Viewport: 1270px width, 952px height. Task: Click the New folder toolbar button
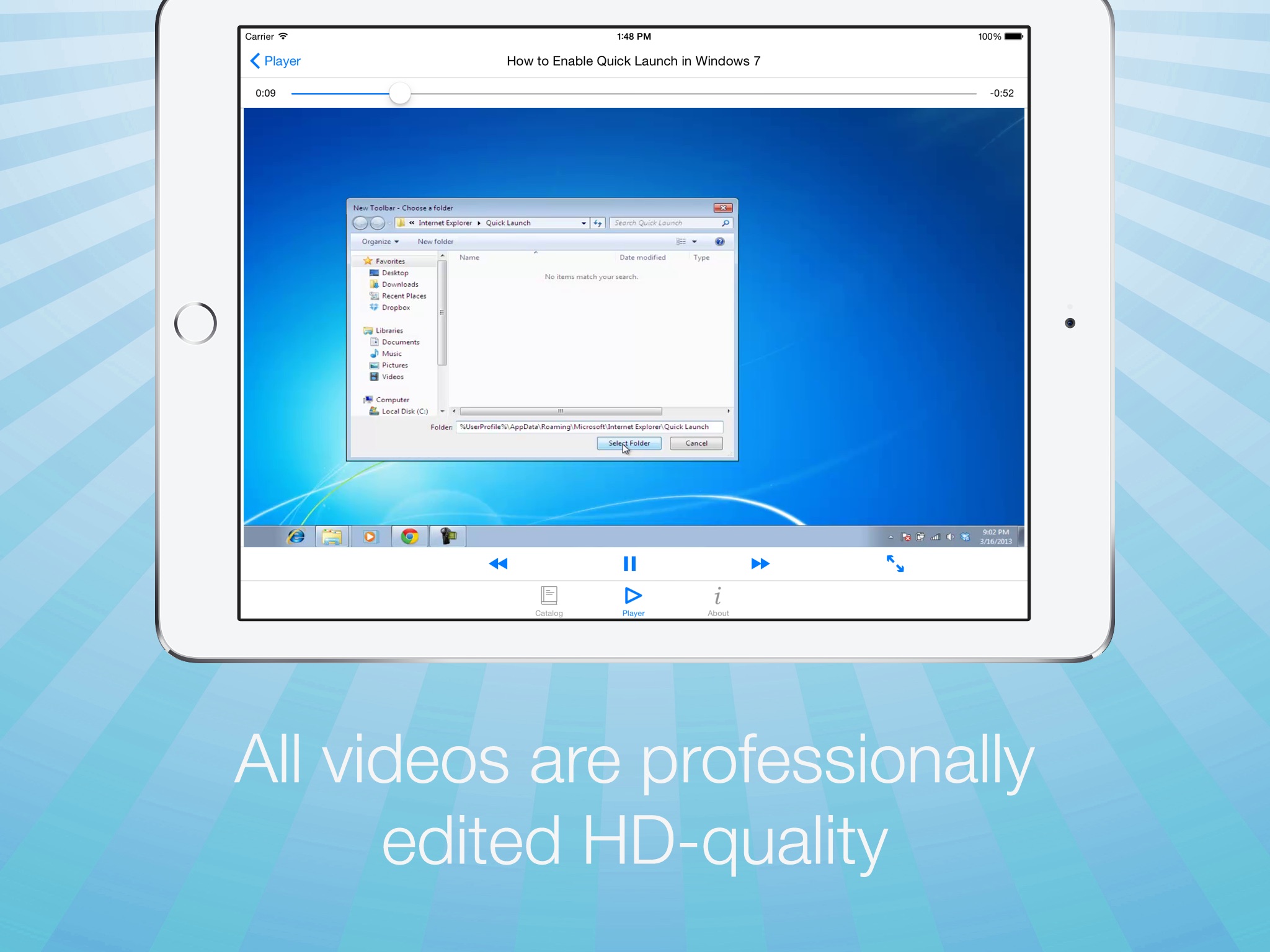point(435,242)
